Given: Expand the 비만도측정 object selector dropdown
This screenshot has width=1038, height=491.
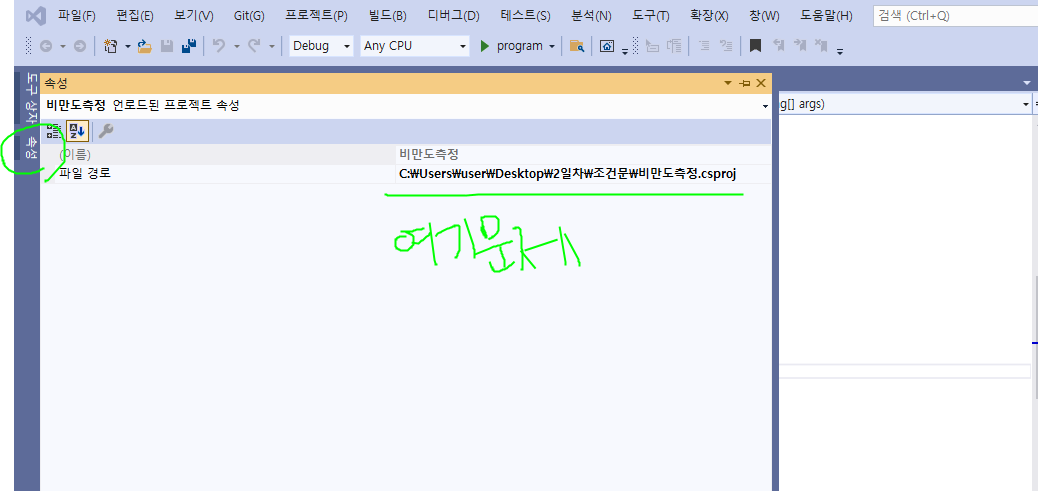Looking at the screenshot, I should point(765,106).
